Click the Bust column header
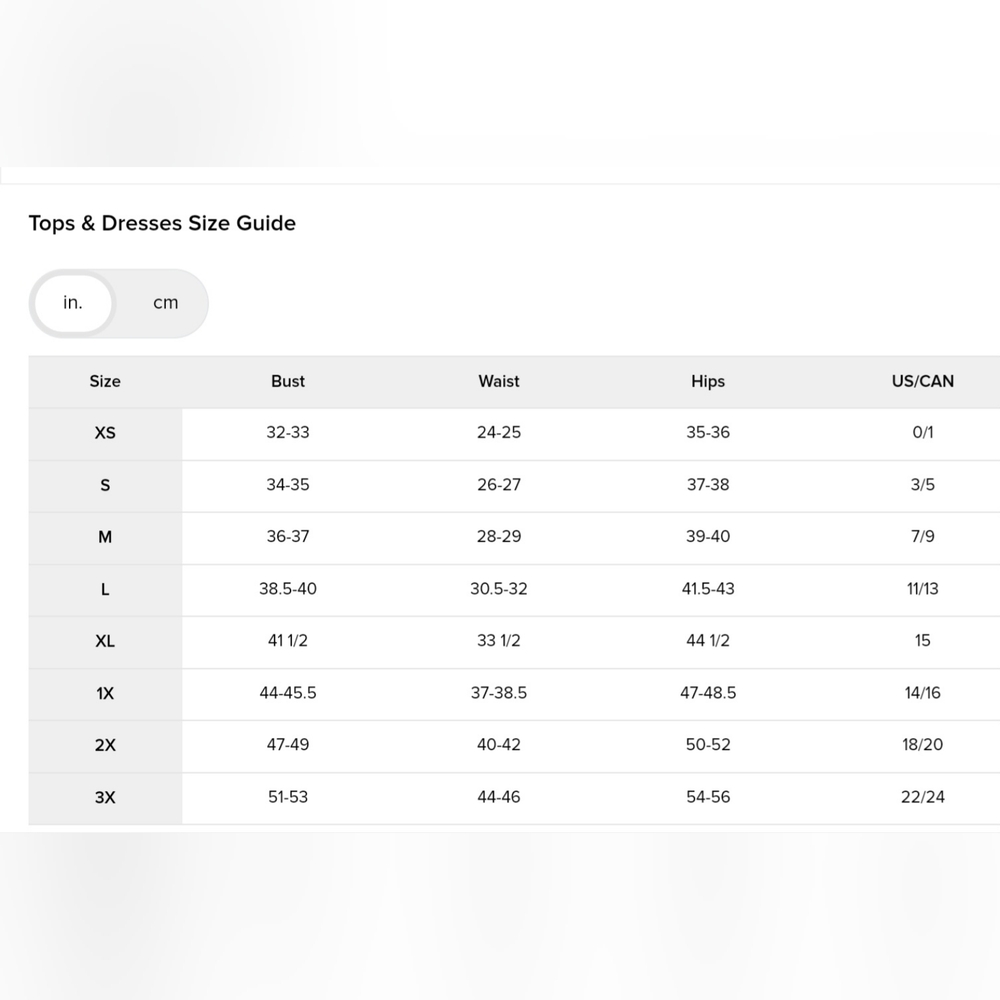 (288, 381)
